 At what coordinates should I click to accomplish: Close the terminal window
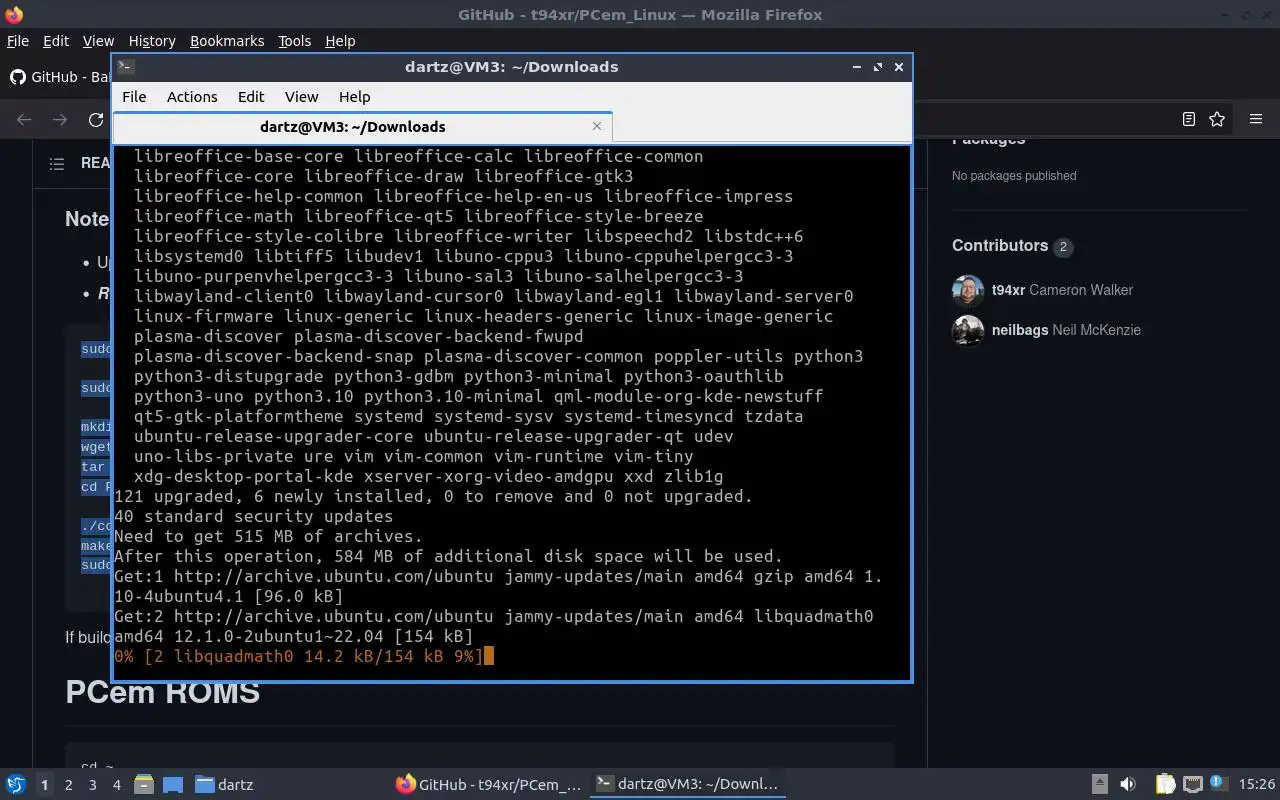[899, 67]
